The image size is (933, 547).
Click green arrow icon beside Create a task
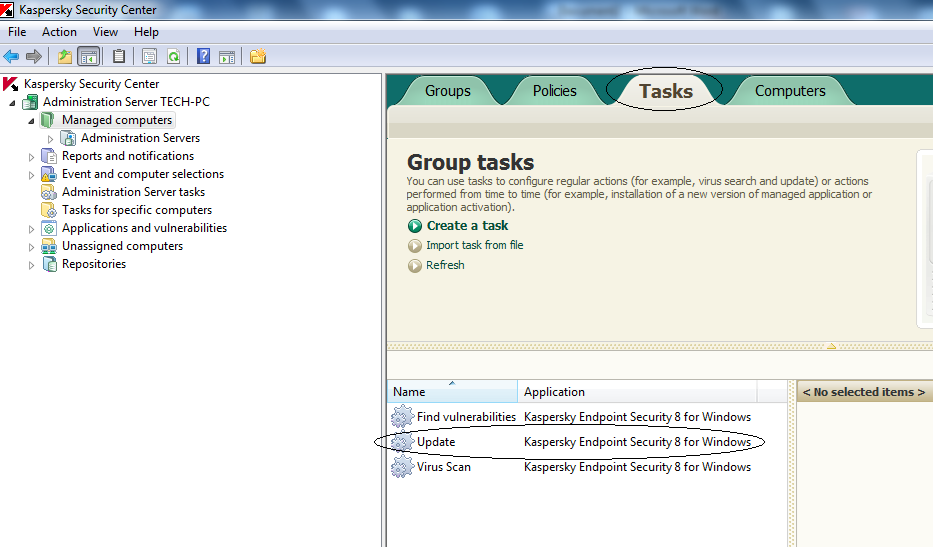(x=415, y=226)
